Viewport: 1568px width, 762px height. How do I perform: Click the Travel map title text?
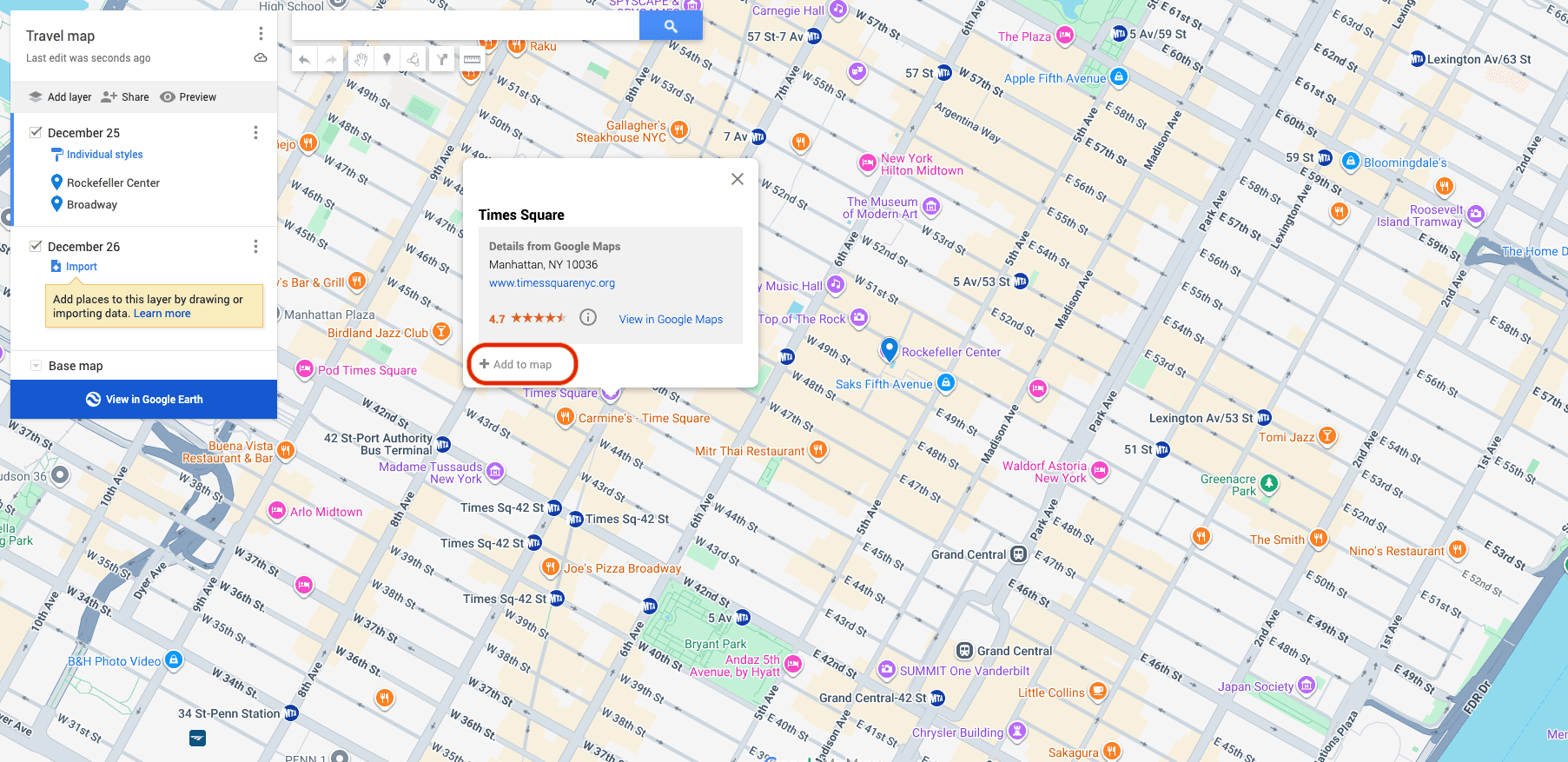[60, 36]
